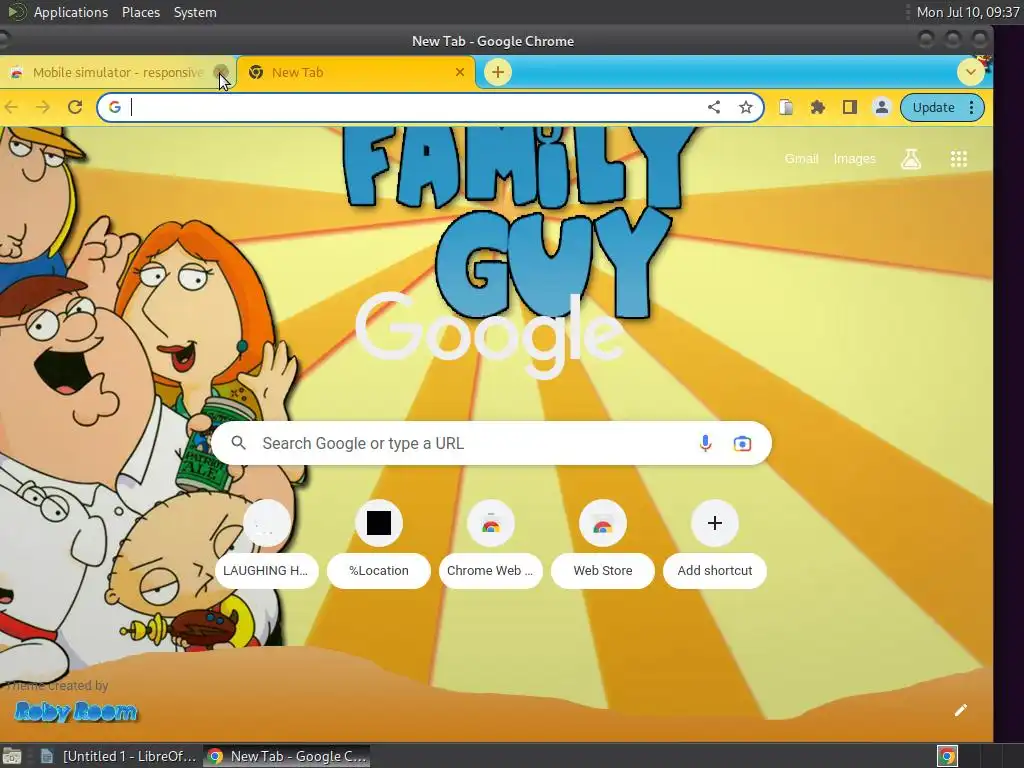Start voice search with the microphone icon
The width and height of the screenshot is (1024, 768).
[x=705, y=443]
